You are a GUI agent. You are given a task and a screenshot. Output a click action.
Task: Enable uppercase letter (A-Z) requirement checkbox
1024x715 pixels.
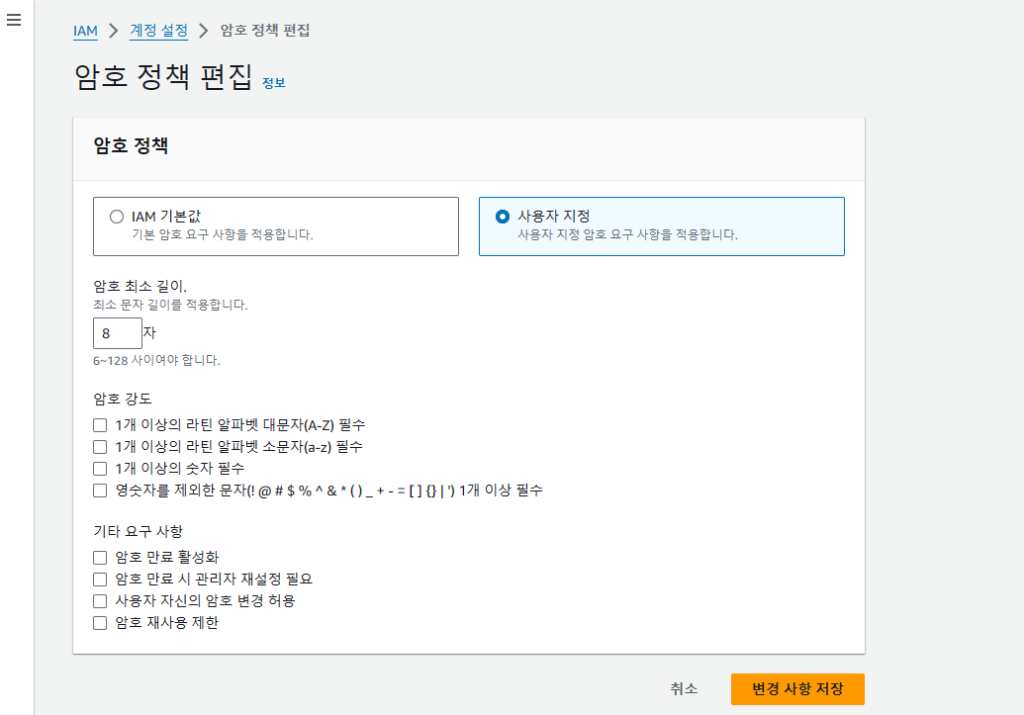pos(100,426)
